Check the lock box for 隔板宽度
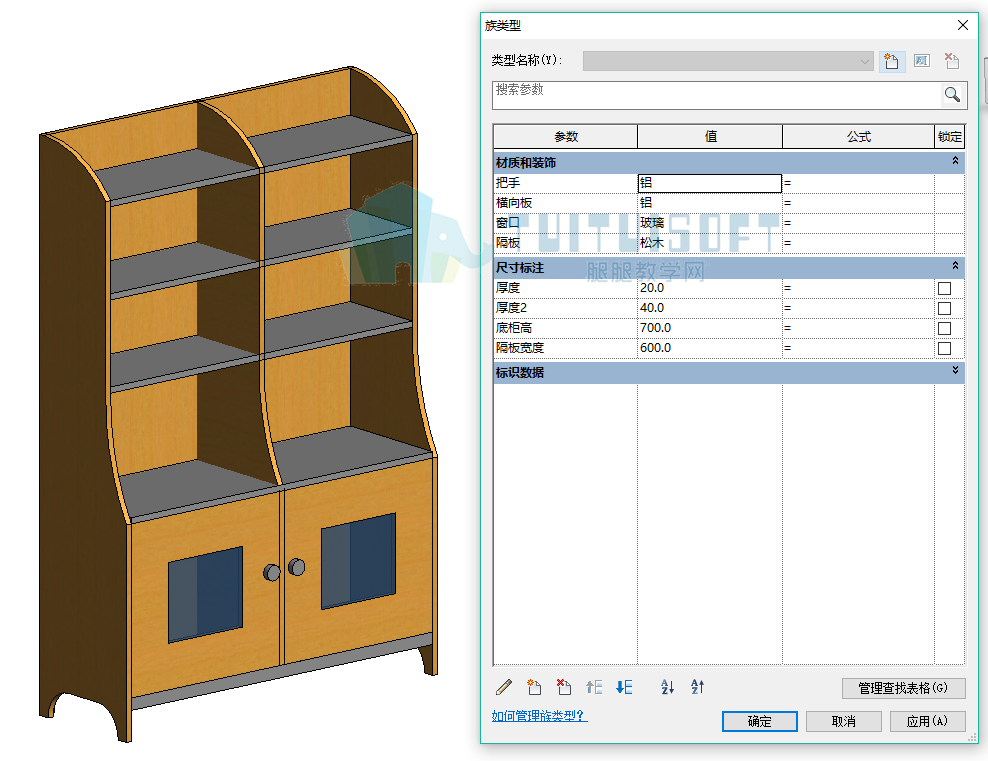The height and width of the screenshot is (761, 988). pos(944,349)
